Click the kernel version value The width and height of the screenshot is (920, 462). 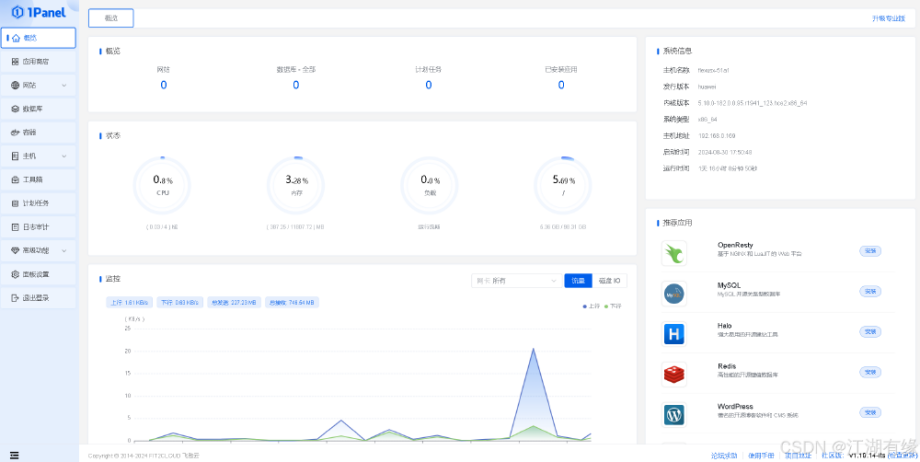pos(752,103)
